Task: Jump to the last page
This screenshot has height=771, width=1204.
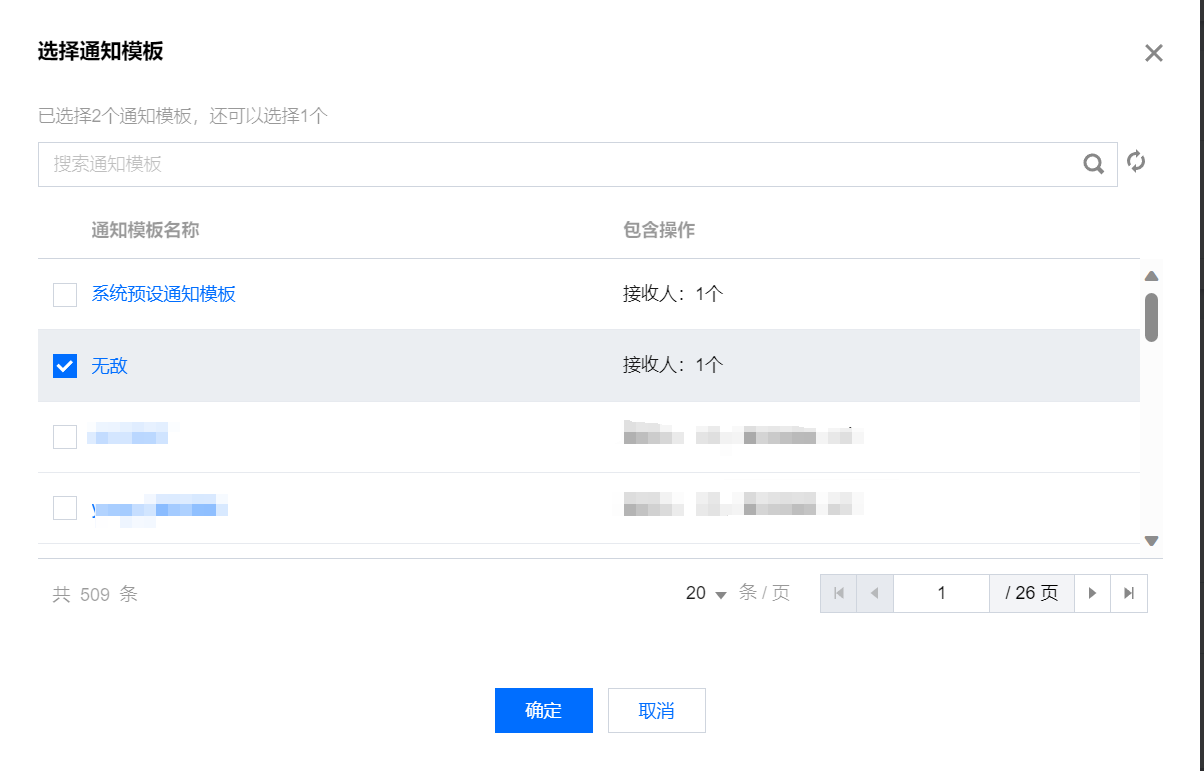Action: coord(1129,593)
